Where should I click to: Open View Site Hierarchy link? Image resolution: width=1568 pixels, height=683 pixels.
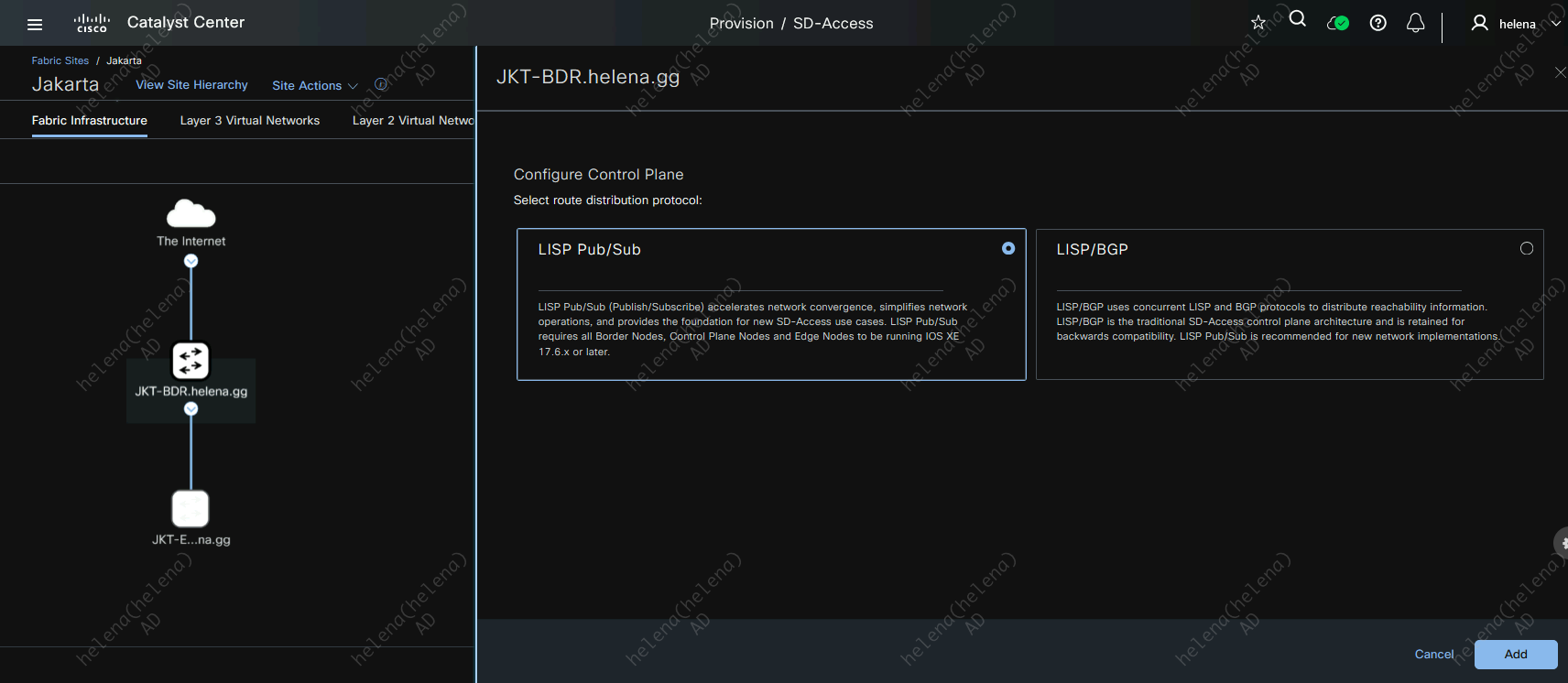pos(191,84)
